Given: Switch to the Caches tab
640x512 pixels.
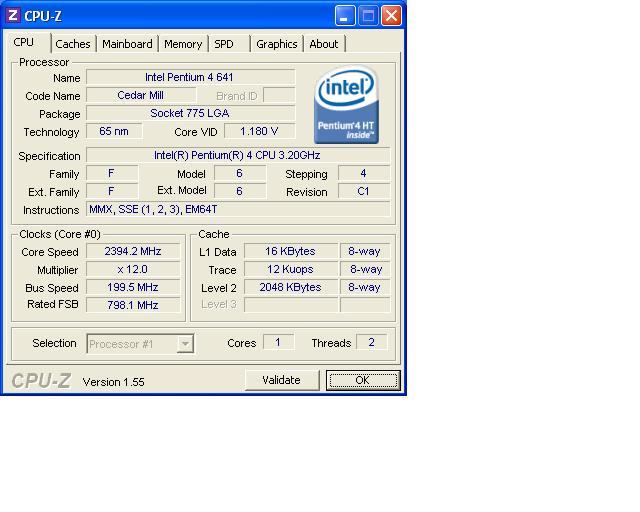Looking at the screenshot, I should pyautogui.click(x=73, y=44).
